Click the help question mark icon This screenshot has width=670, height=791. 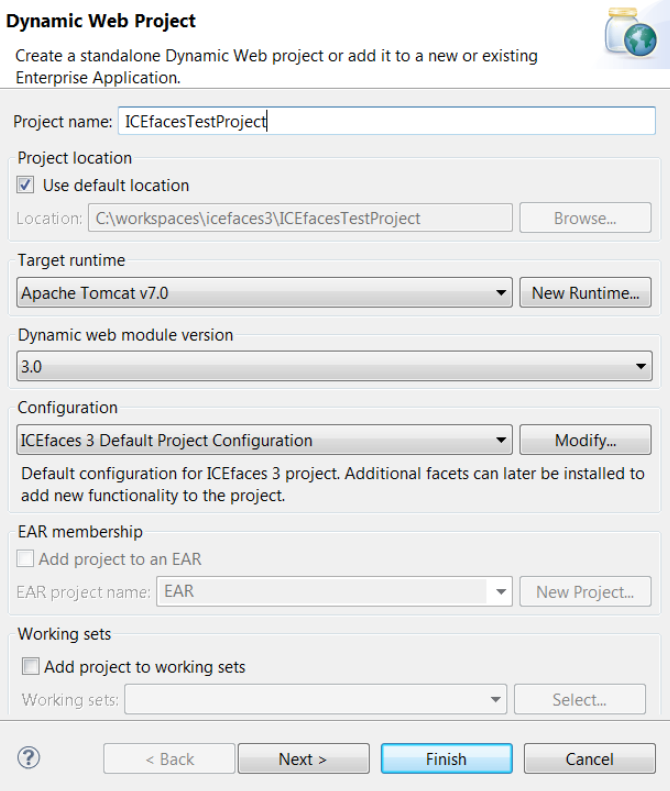click(x=28, y=757)
